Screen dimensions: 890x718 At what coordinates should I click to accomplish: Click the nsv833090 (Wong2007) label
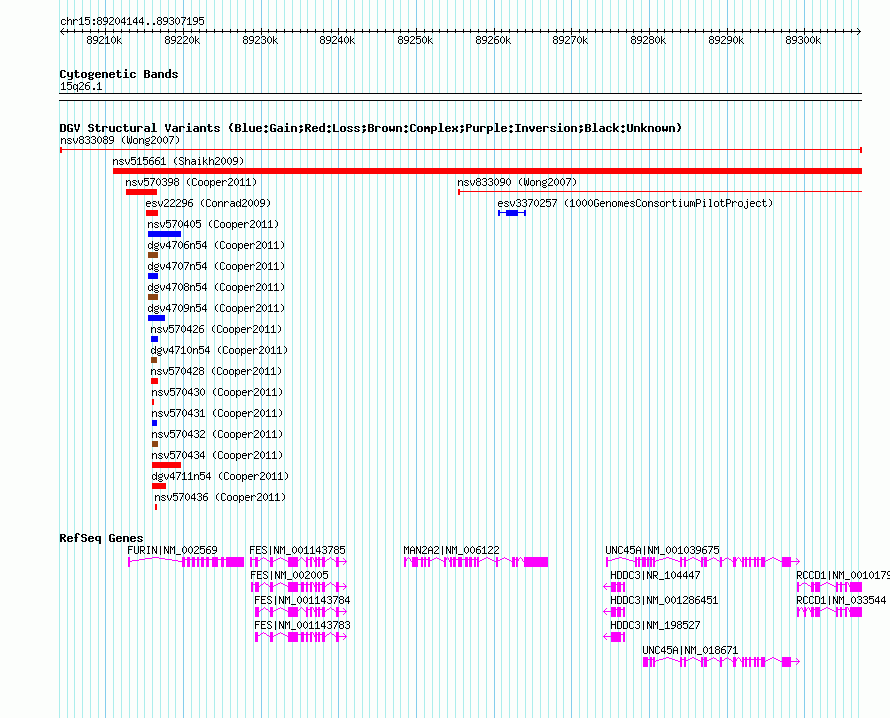pos(517,182)
